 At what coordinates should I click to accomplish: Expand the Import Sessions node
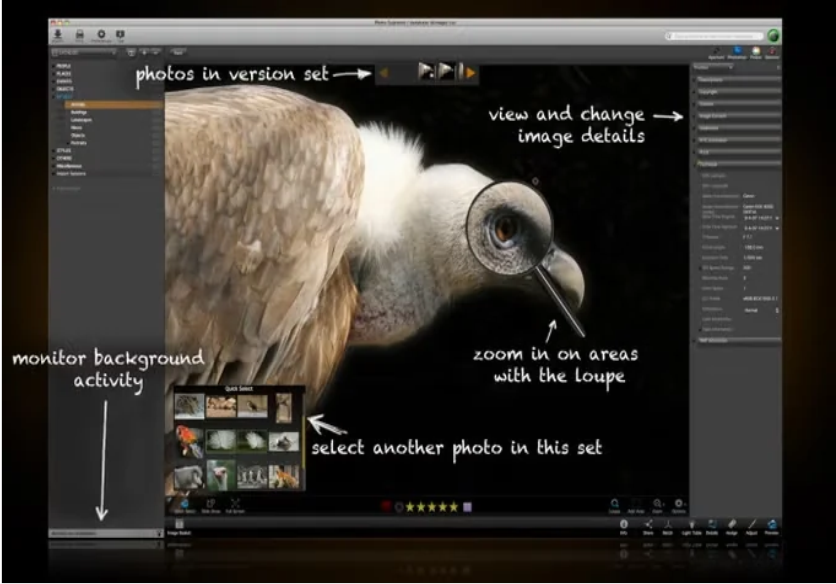click(53, 173)
